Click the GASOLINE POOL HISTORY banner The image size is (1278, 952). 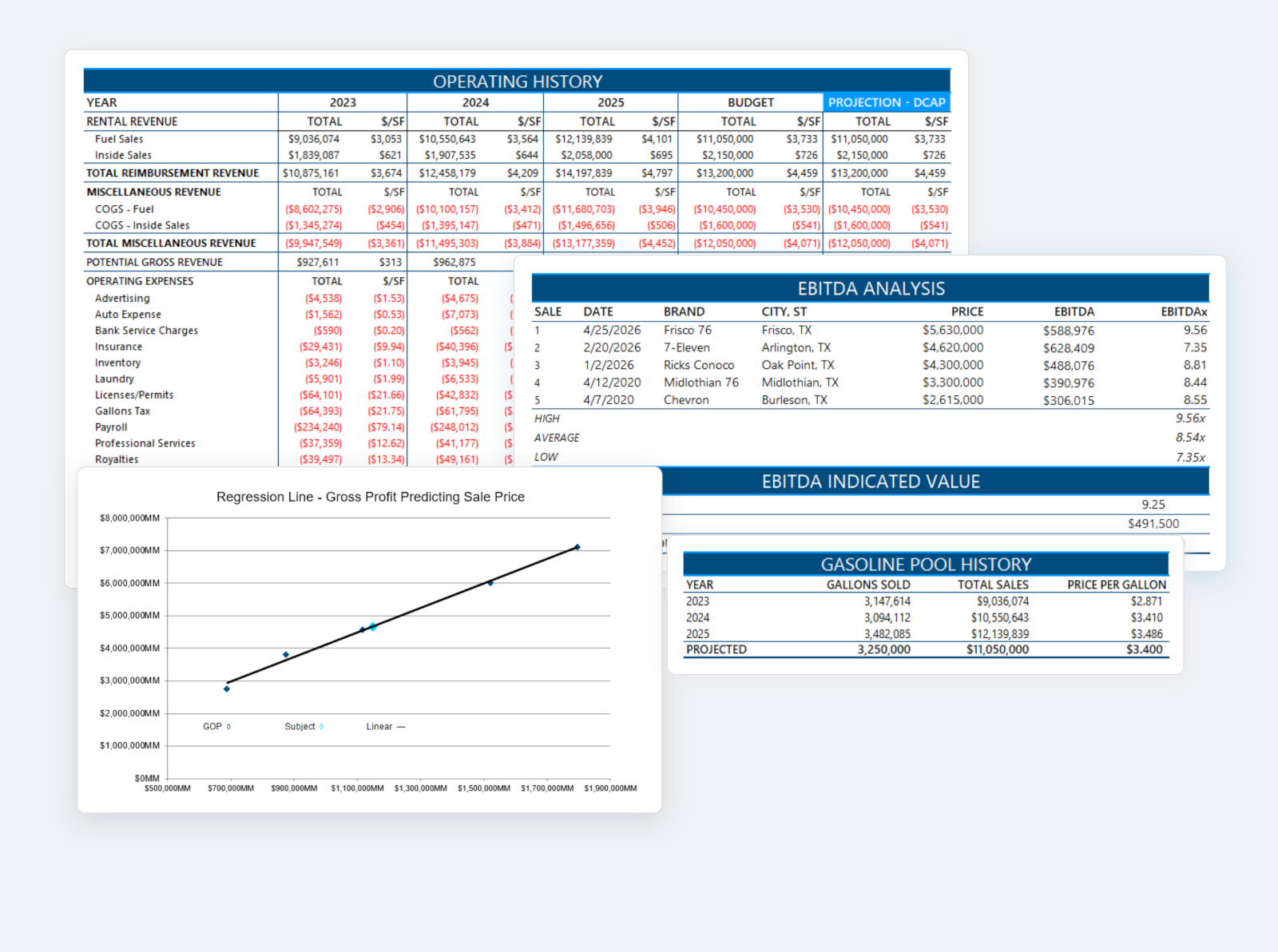coord(926,564)
